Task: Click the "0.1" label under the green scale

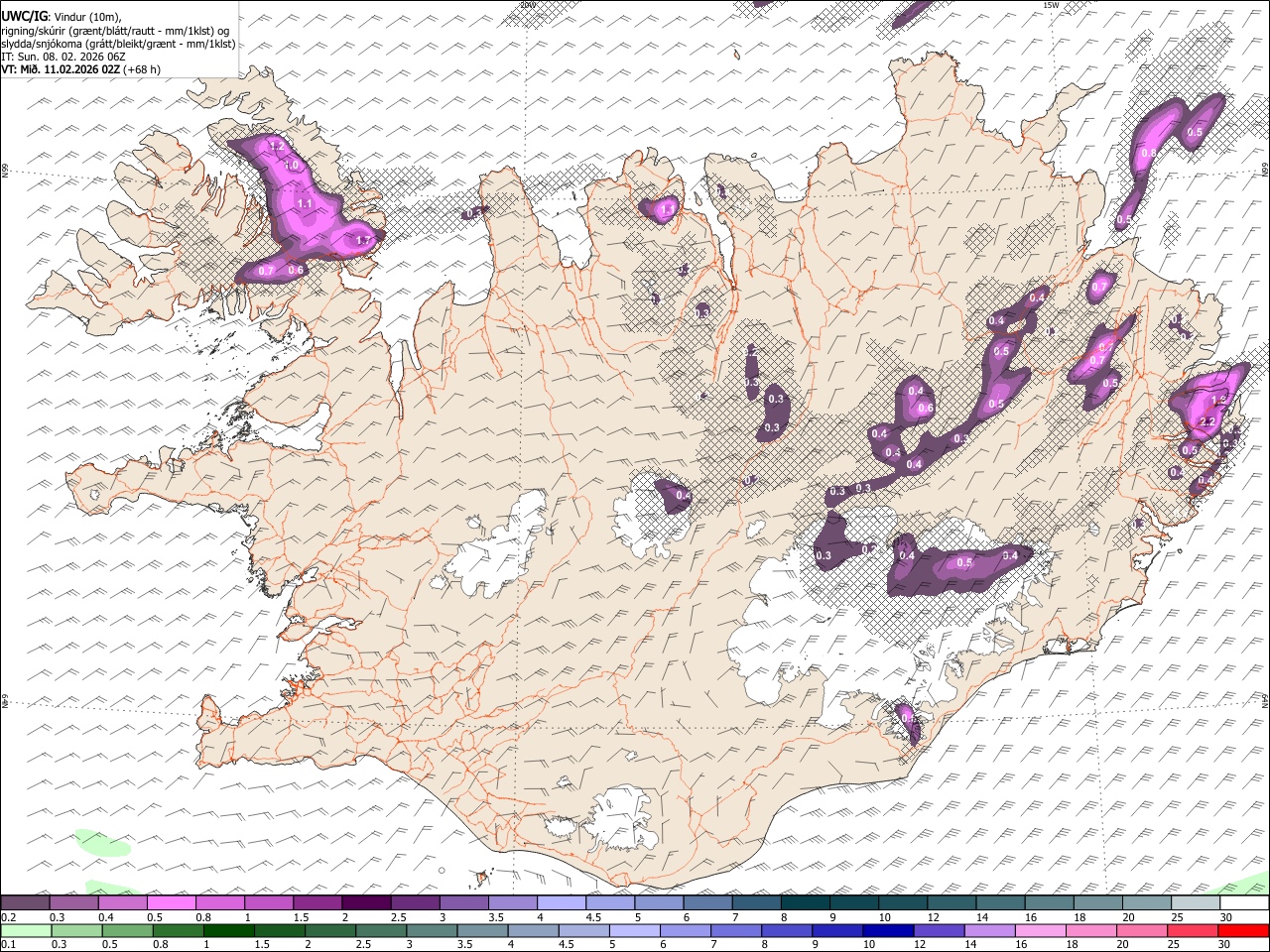Action: click(8, 944)
